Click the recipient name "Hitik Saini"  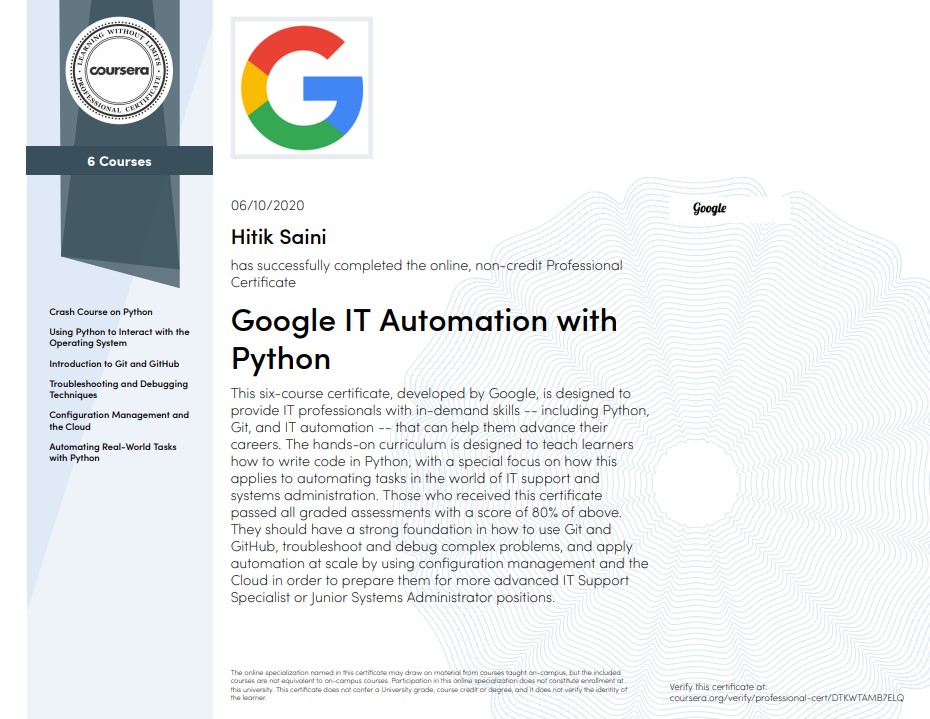(277, 237)
